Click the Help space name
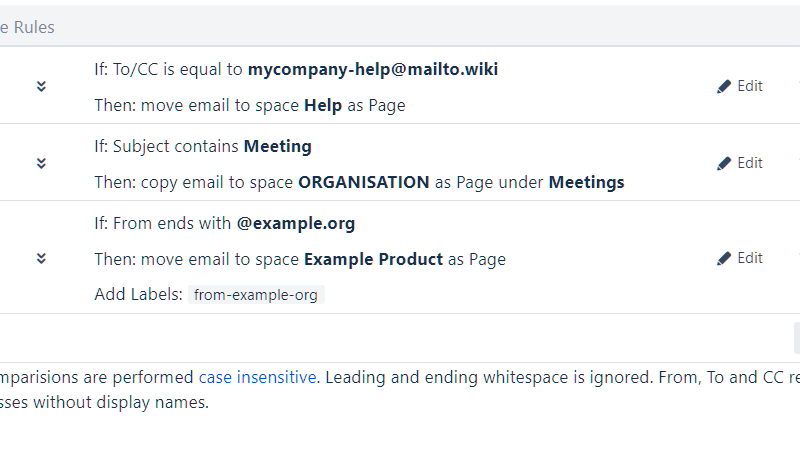The width and height of the screenshot is (800, 455). pyautogui.click(x=323, y=106)
